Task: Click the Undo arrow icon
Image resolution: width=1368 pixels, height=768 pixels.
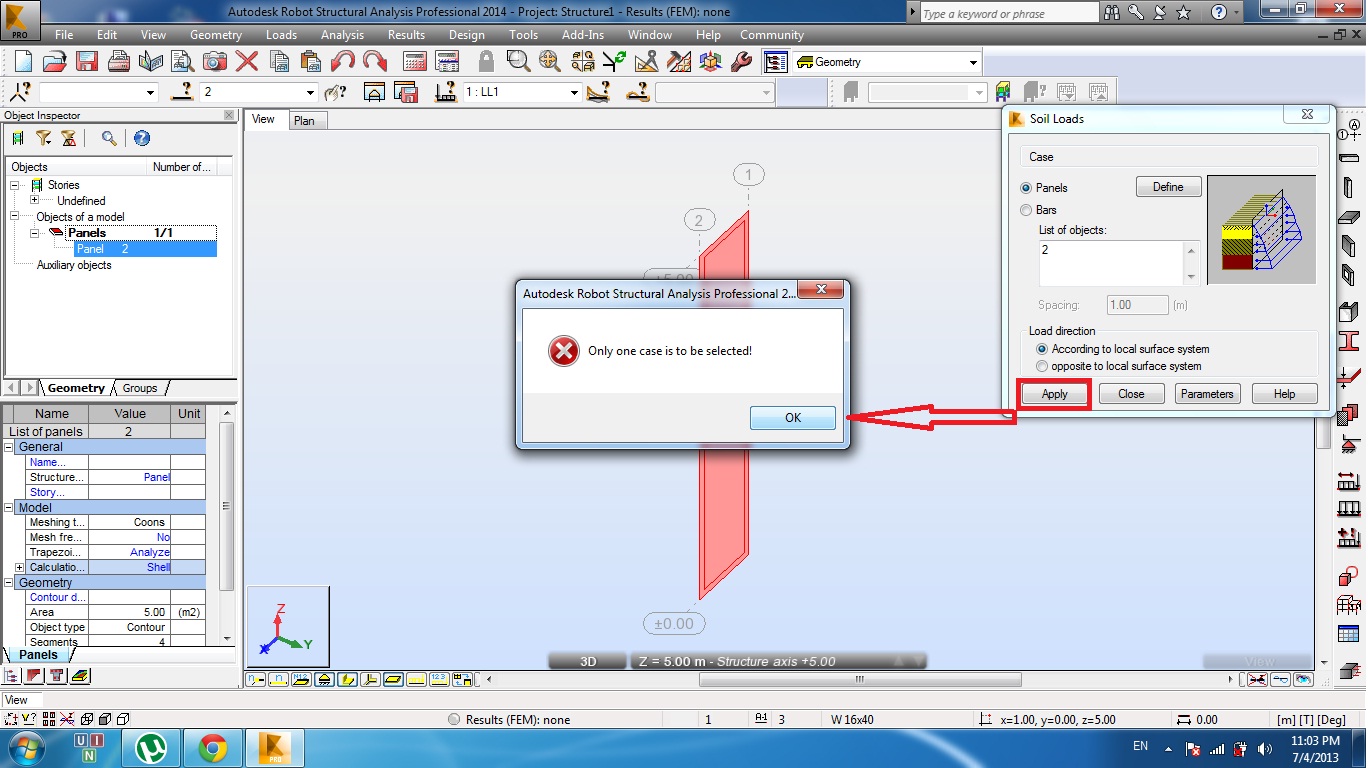Action: pos(343,61)
